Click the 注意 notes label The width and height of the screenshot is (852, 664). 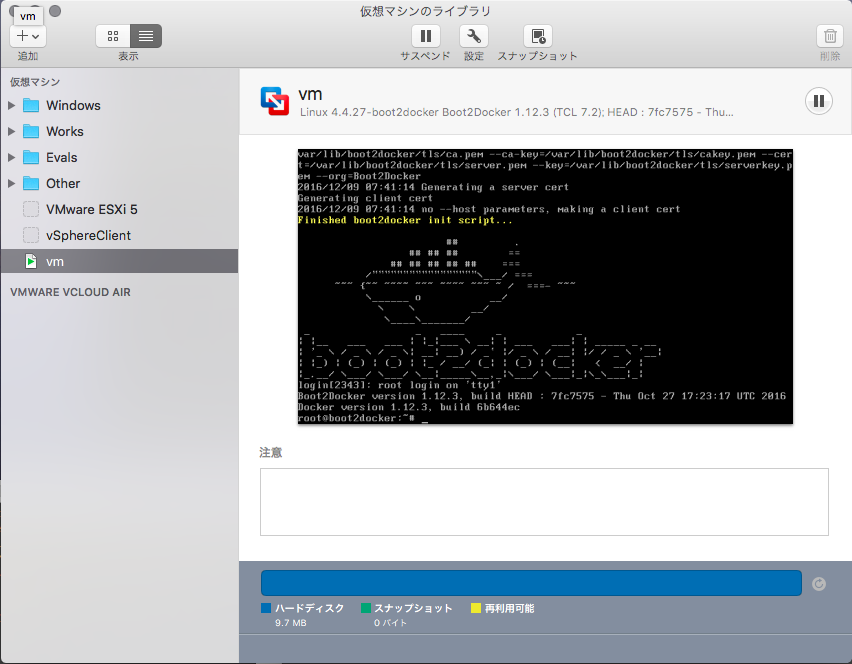[271, 453]
